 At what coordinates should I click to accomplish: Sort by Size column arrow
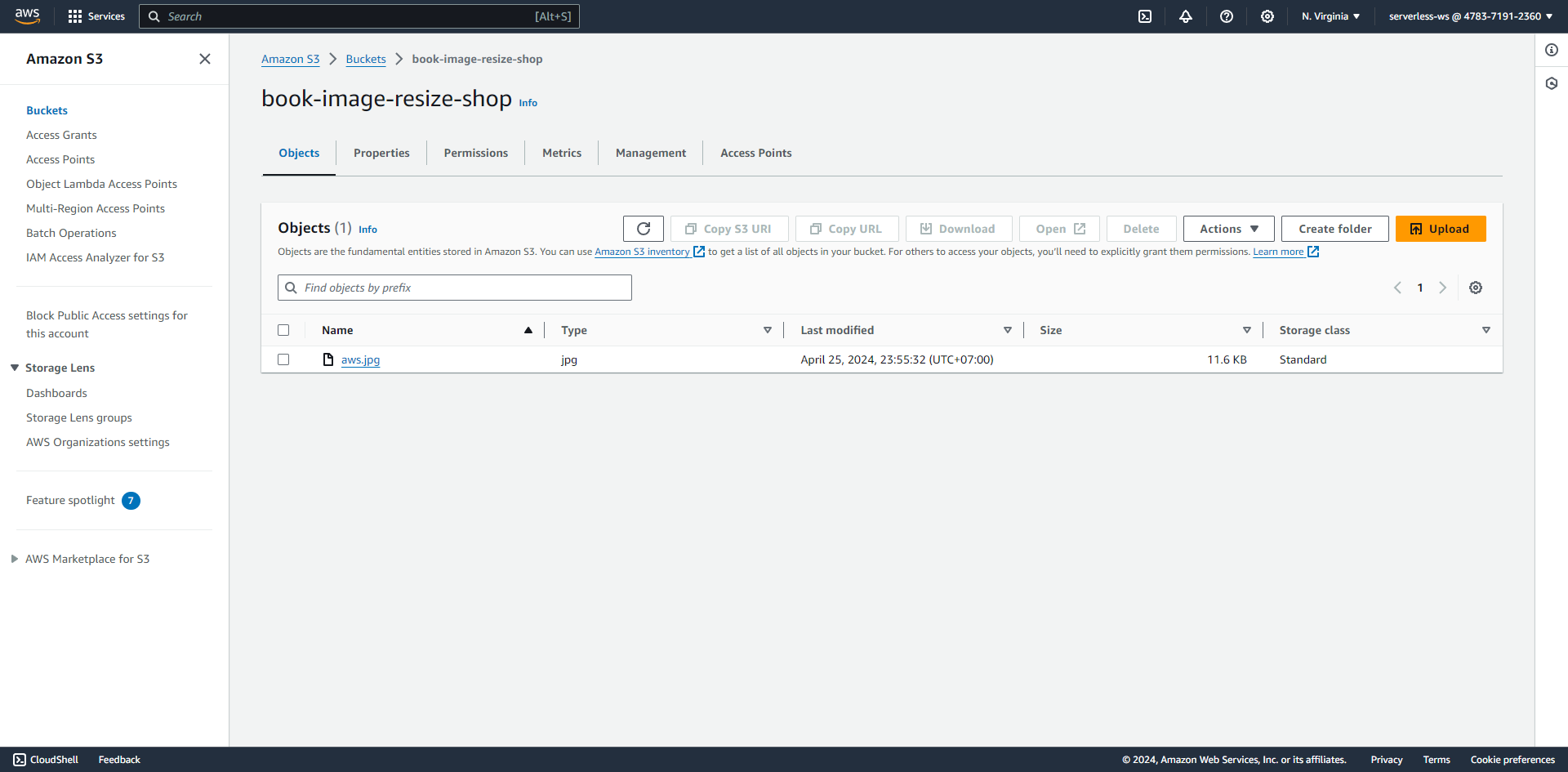1247,330
